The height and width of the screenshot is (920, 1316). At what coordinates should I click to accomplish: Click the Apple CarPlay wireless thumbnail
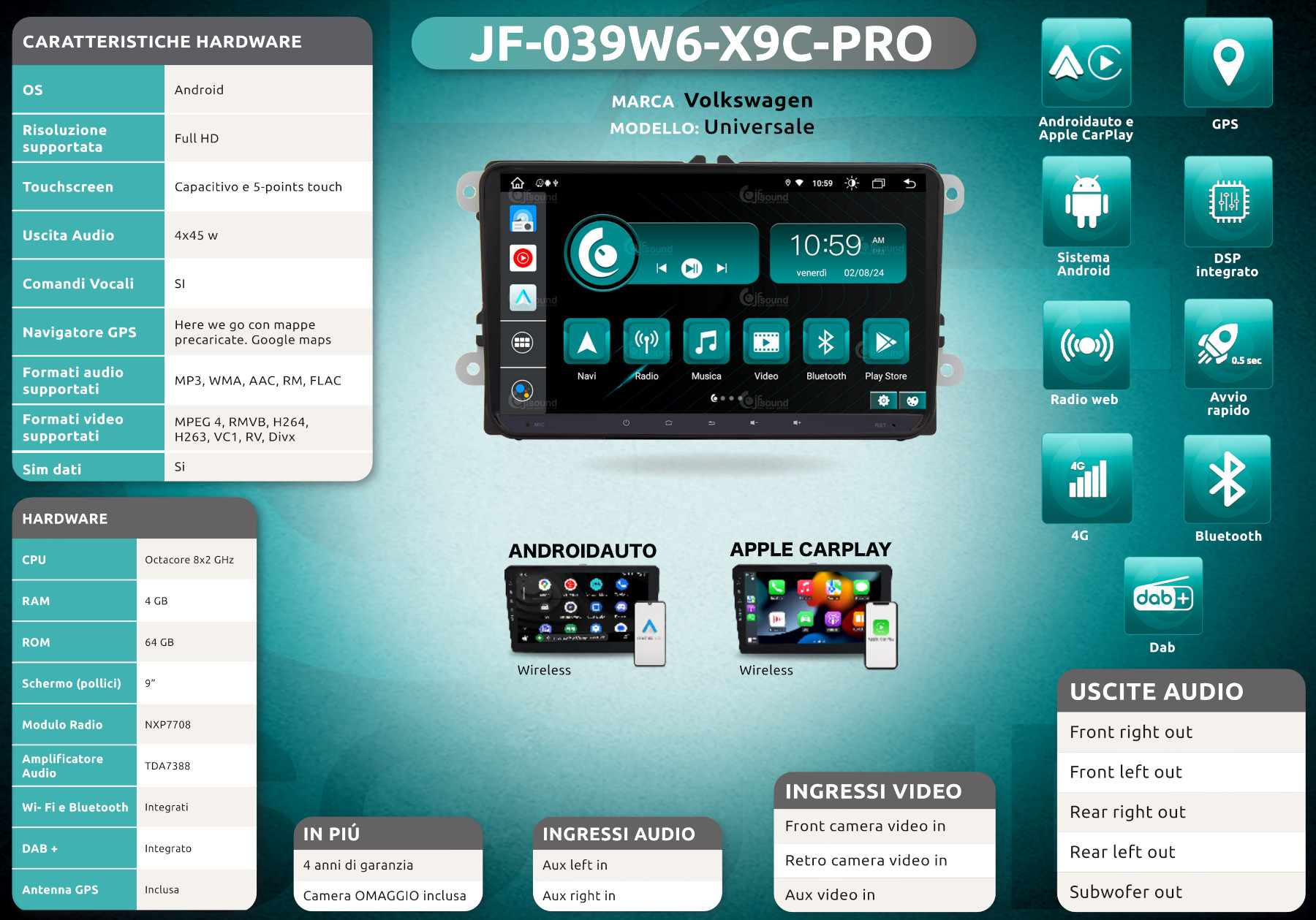click(x=813, y=612)
